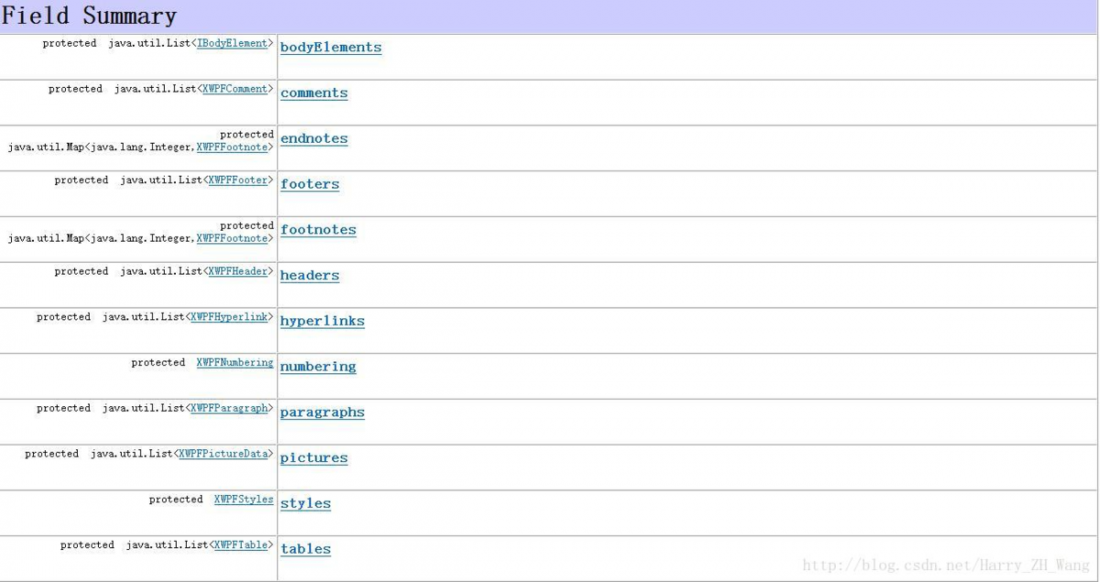Open the XWPFTable type link

tap(241, 545)
